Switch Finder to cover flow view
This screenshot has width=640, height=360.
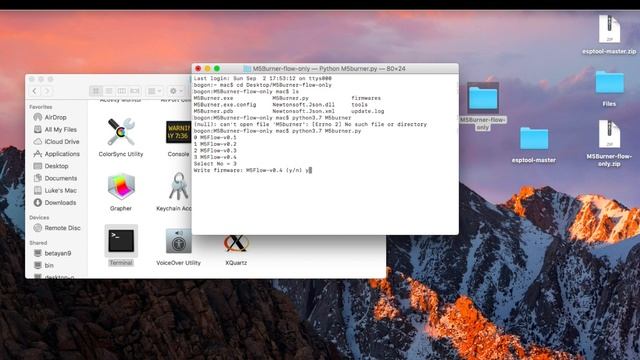pos(135,91)
